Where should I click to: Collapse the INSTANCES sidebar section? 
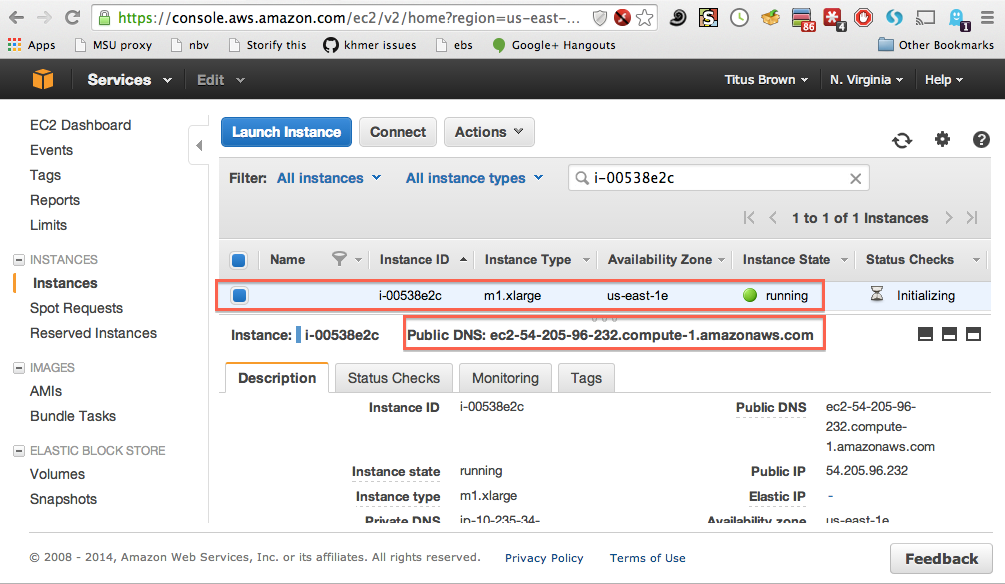tap(19, 260)
